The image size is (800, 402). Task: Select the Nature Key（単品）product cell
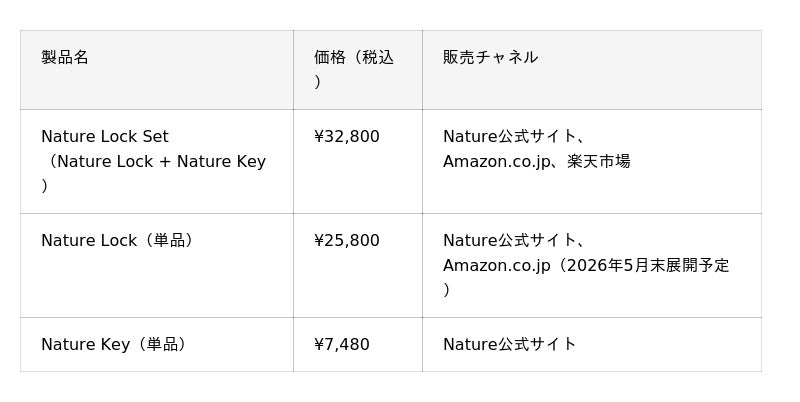click(x=113, y=345)
